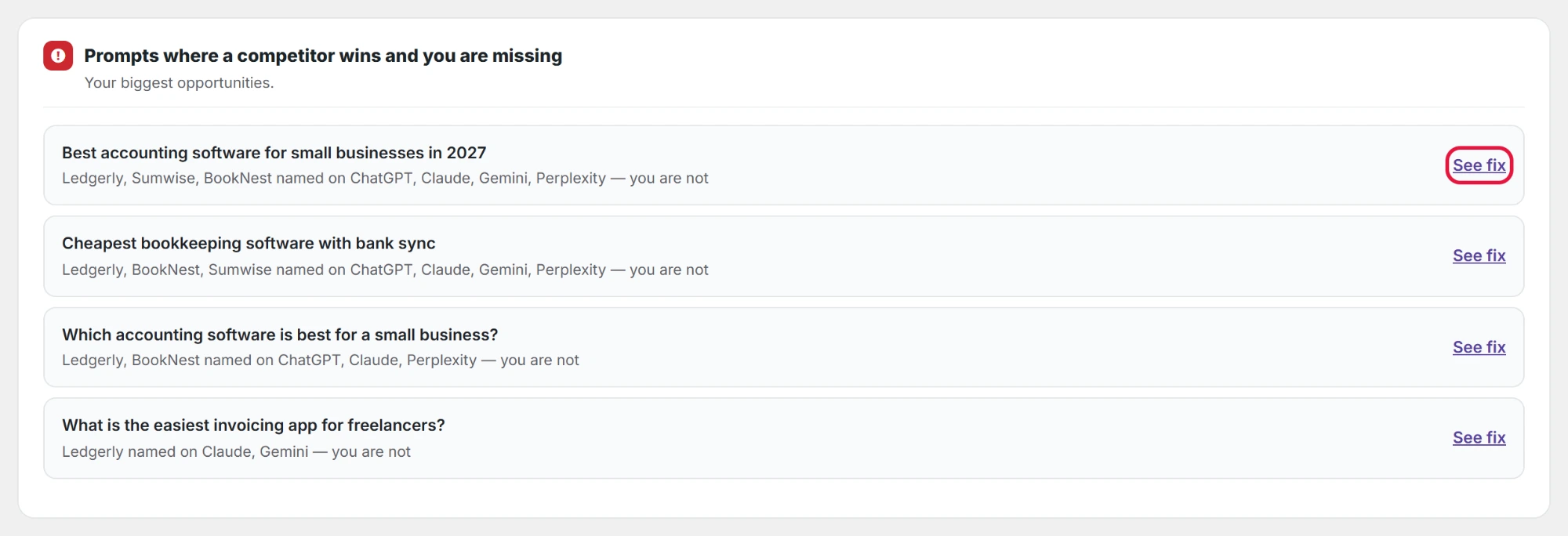Click the red alert icon beside the heading
Screen dimensions: 1568x536
click(58, 56)
